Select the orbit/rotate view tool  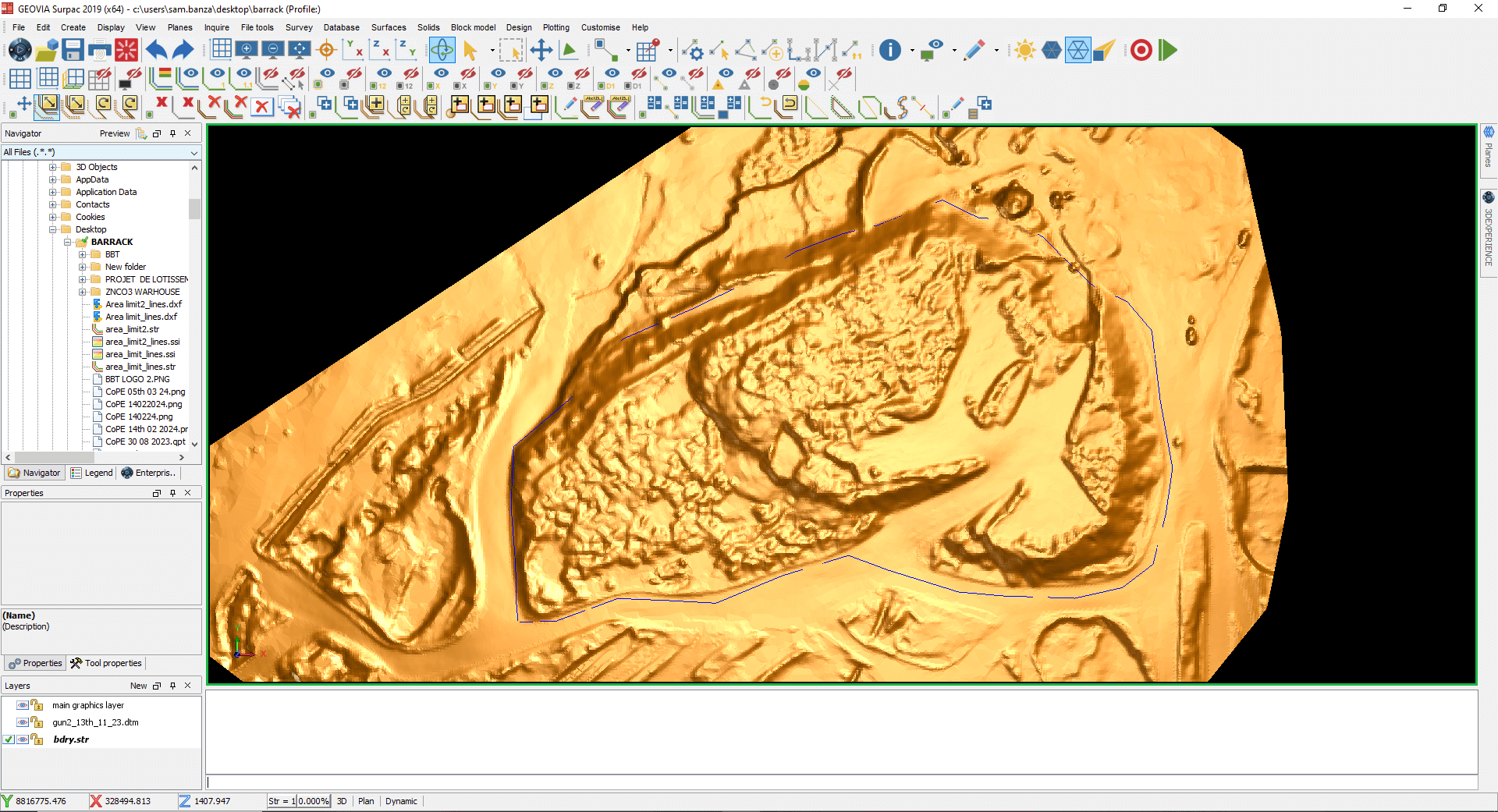pyautogui.click(x=442, y=51)
